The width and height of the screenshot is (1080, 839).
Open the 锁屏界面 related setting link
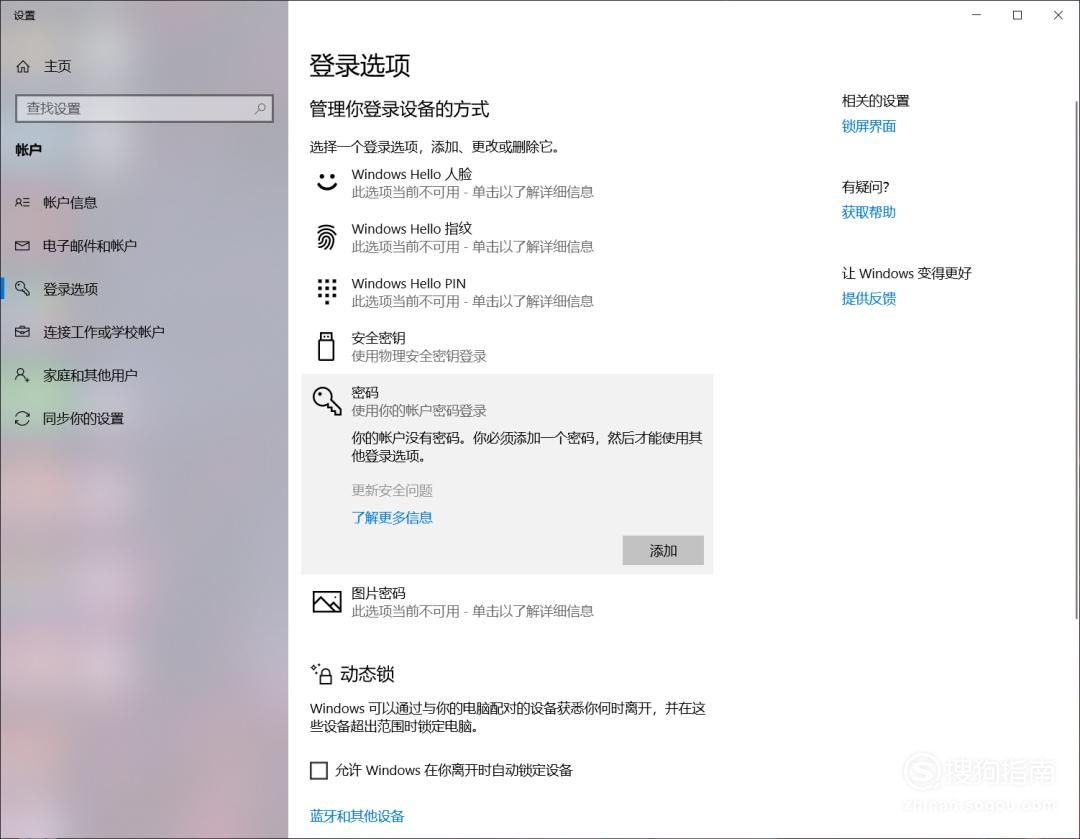coord(869,126)
